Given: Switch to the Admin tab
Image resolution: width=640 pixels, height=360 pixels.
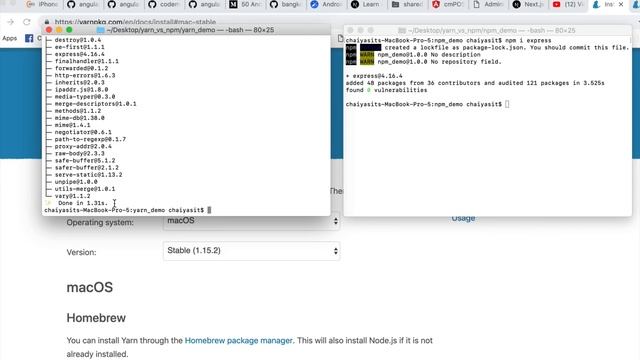Looking at the screenshot, I should pos(488,4).
